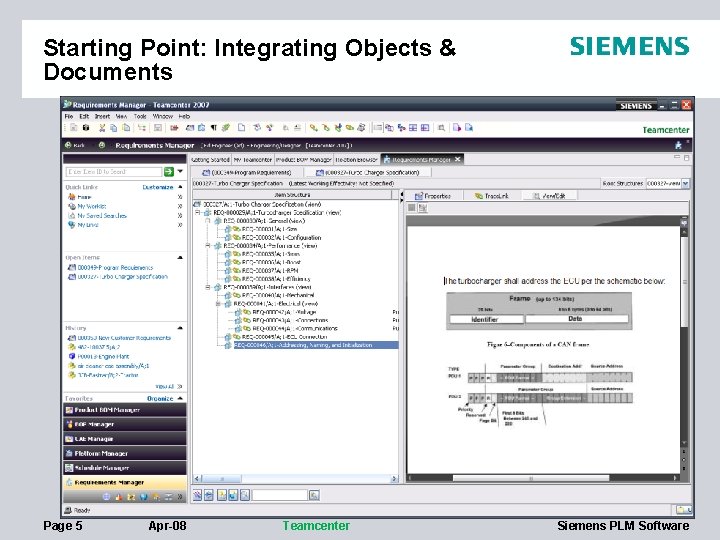
Task: Click the My Worklist icon
Action: click(71, 206)
